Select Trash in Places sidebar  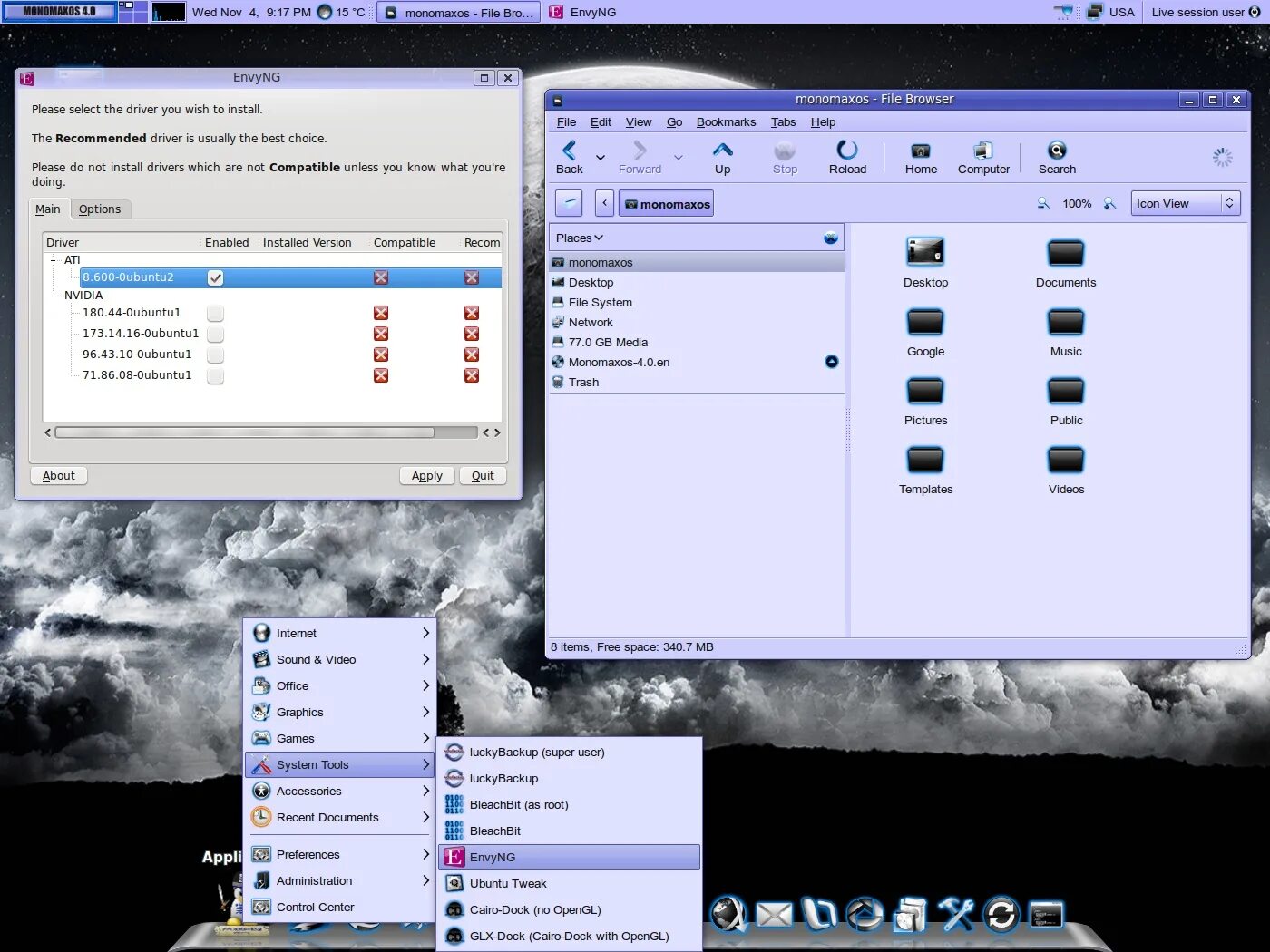pyautogui.click(x=697, y=382)
